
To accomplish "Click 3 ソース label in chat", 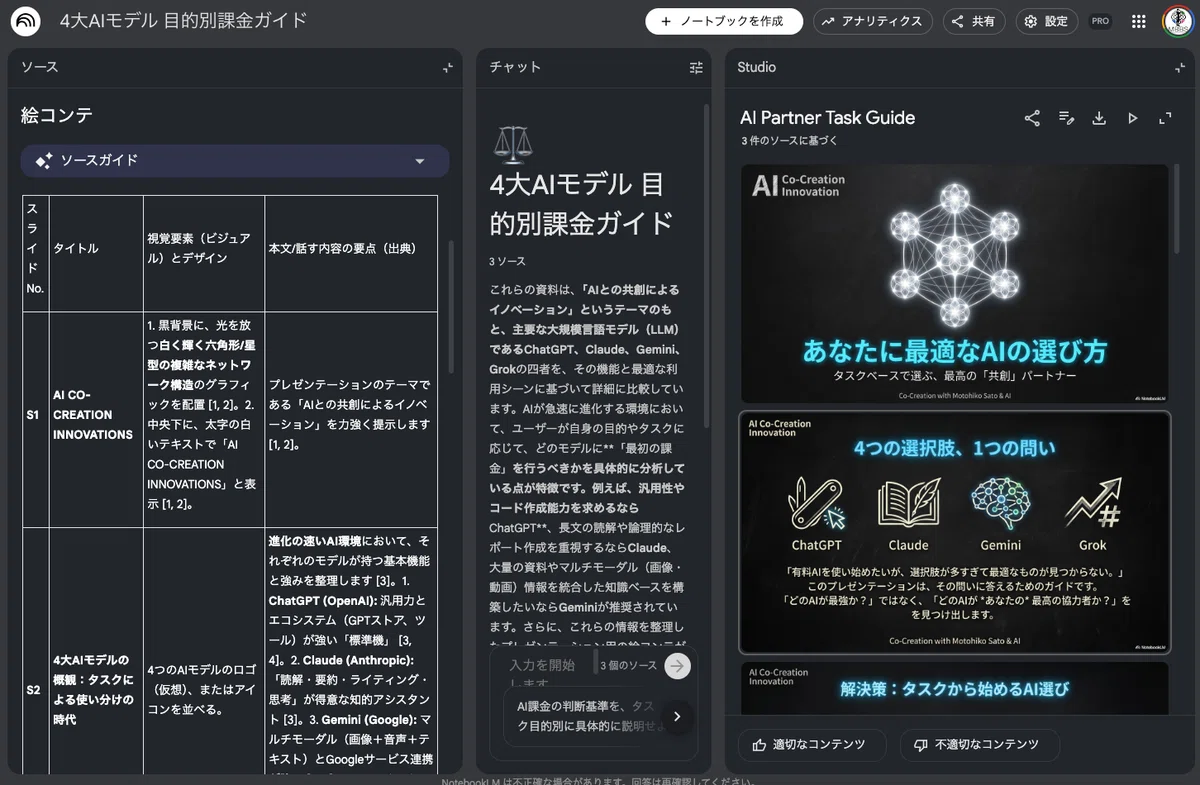I will tap(507, 261).
